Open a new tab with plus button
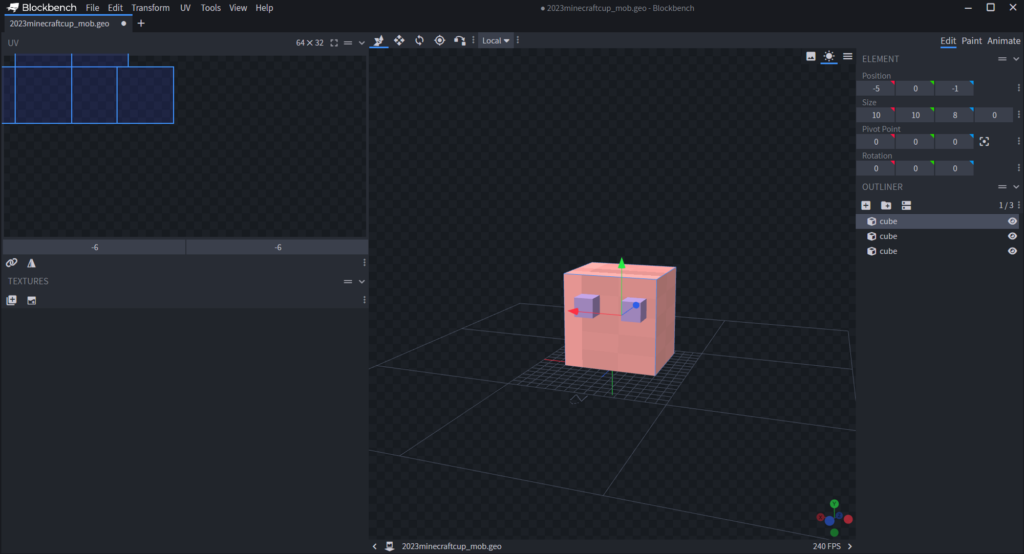The width and height of the screenshot is (1024, 554). coord(140,23)
